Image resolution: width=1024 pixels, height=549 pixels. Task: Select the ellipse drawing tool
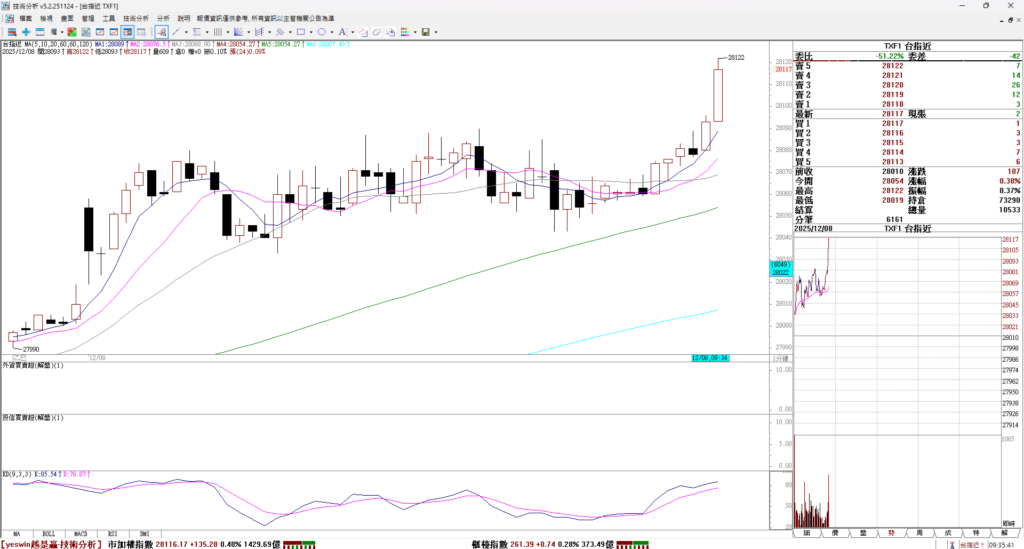pos(321,32)
